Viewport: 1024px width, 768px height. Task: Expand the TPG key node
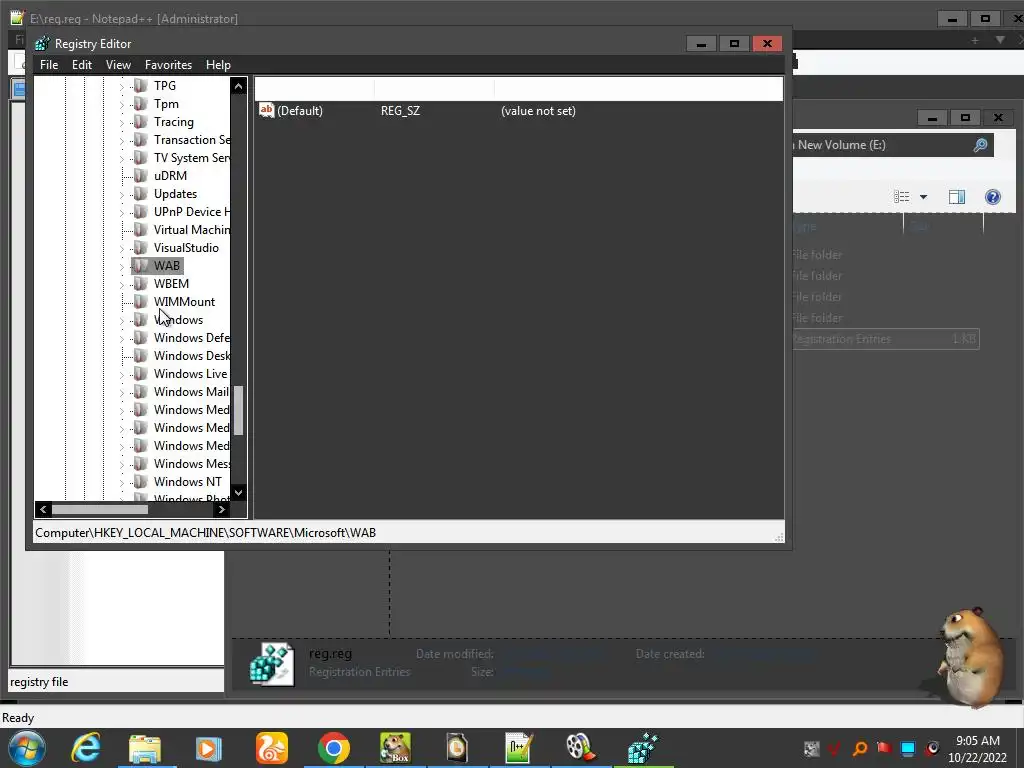(121, 86)
